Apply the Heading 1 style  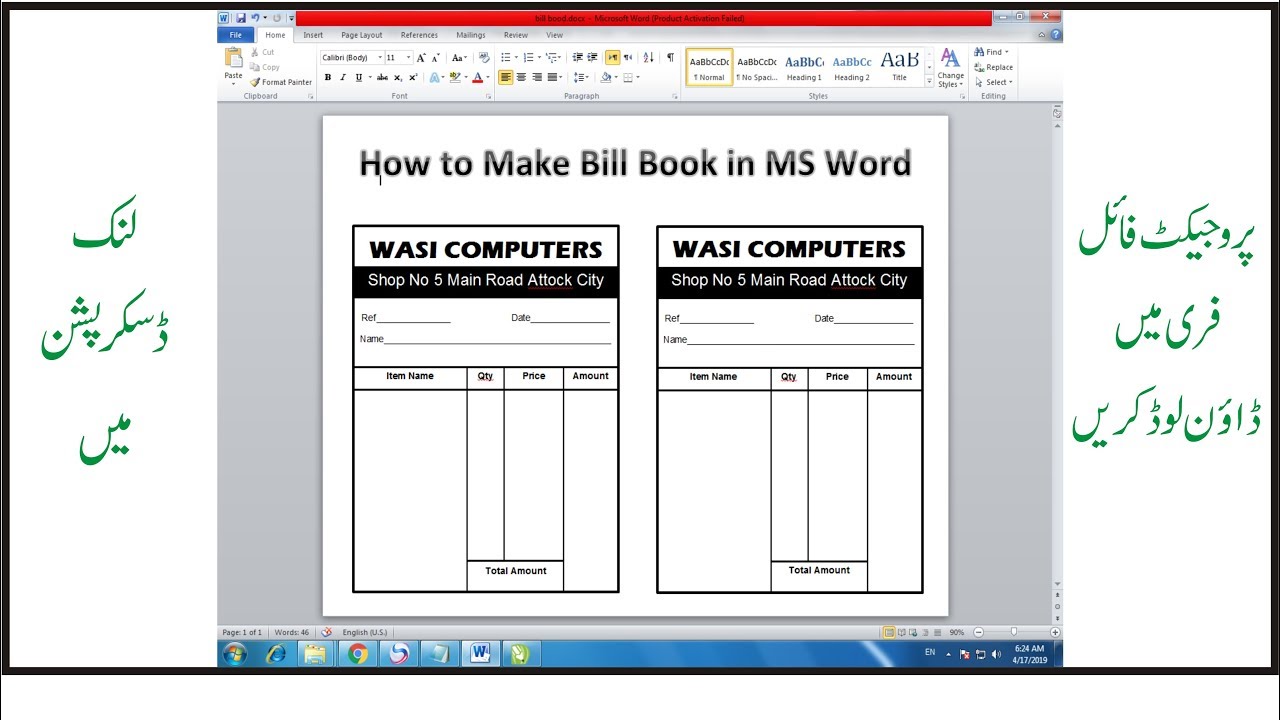coord(804,67)
